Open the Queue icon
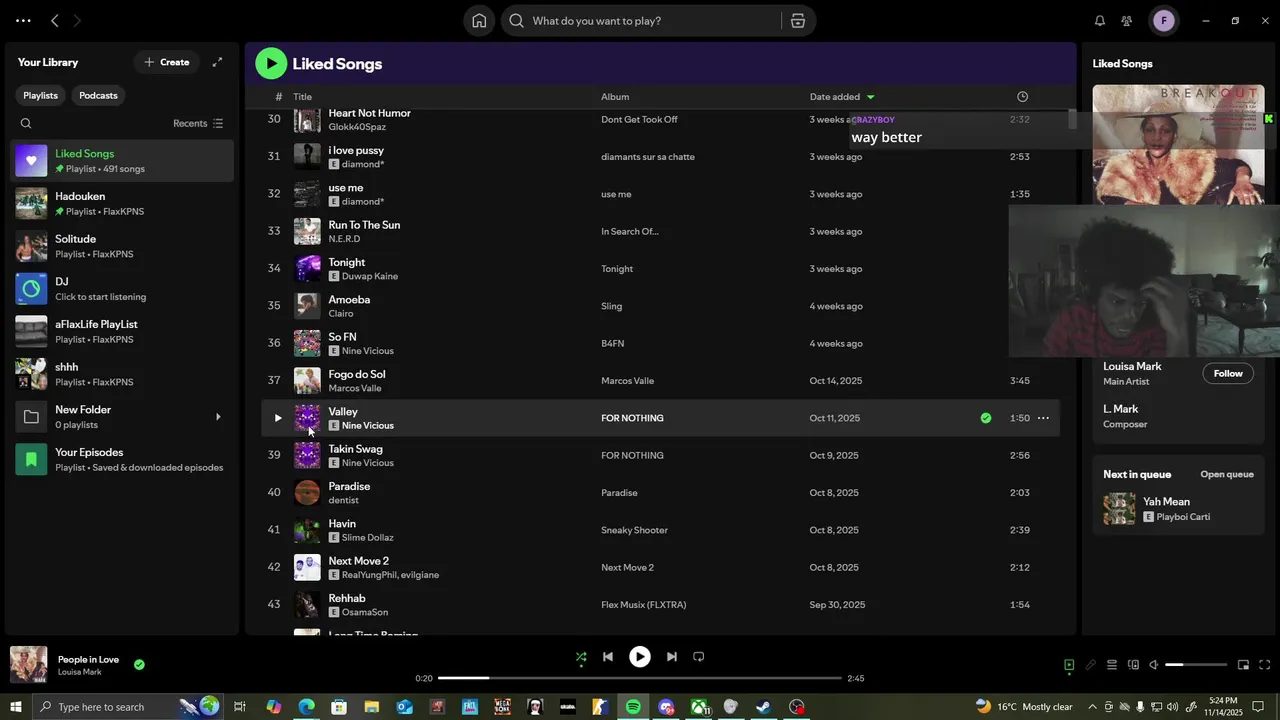 point(1112,665)
